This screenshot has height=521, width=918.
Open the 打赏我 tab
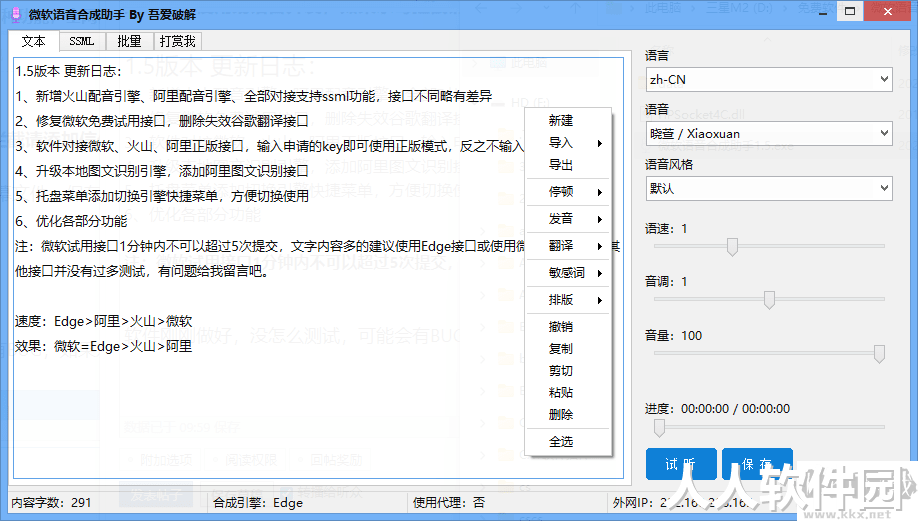pyautogui.click(x=177, y=42)
